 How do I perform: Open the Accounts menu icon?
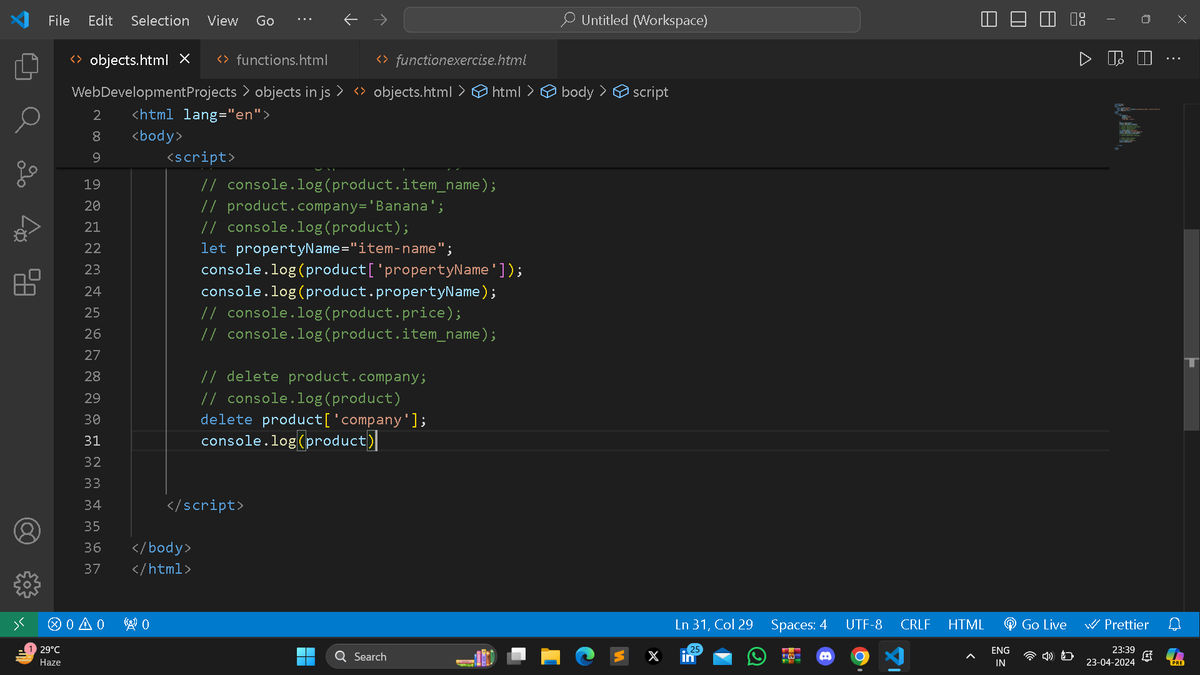[x=27, y=530]
